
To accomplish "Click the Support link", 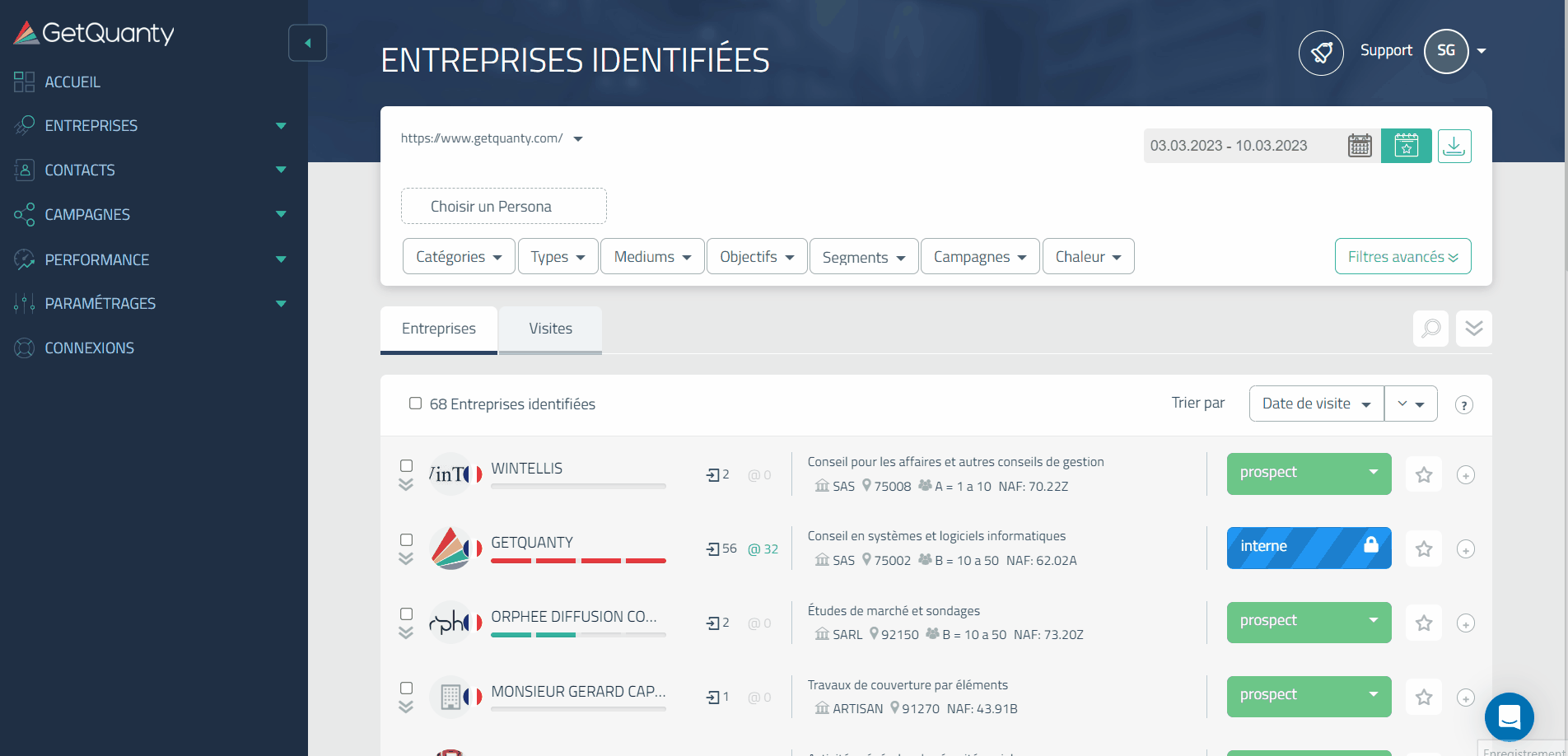I will 1386,50.
